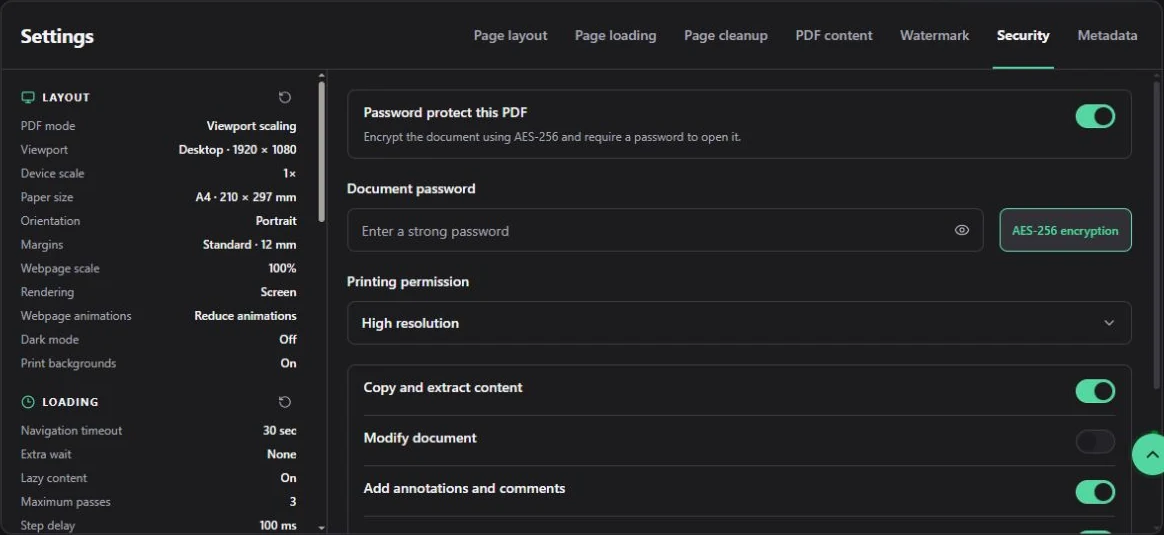Click the LAYOUT section header
The image size is (1164, 535).
pos(66,97)
